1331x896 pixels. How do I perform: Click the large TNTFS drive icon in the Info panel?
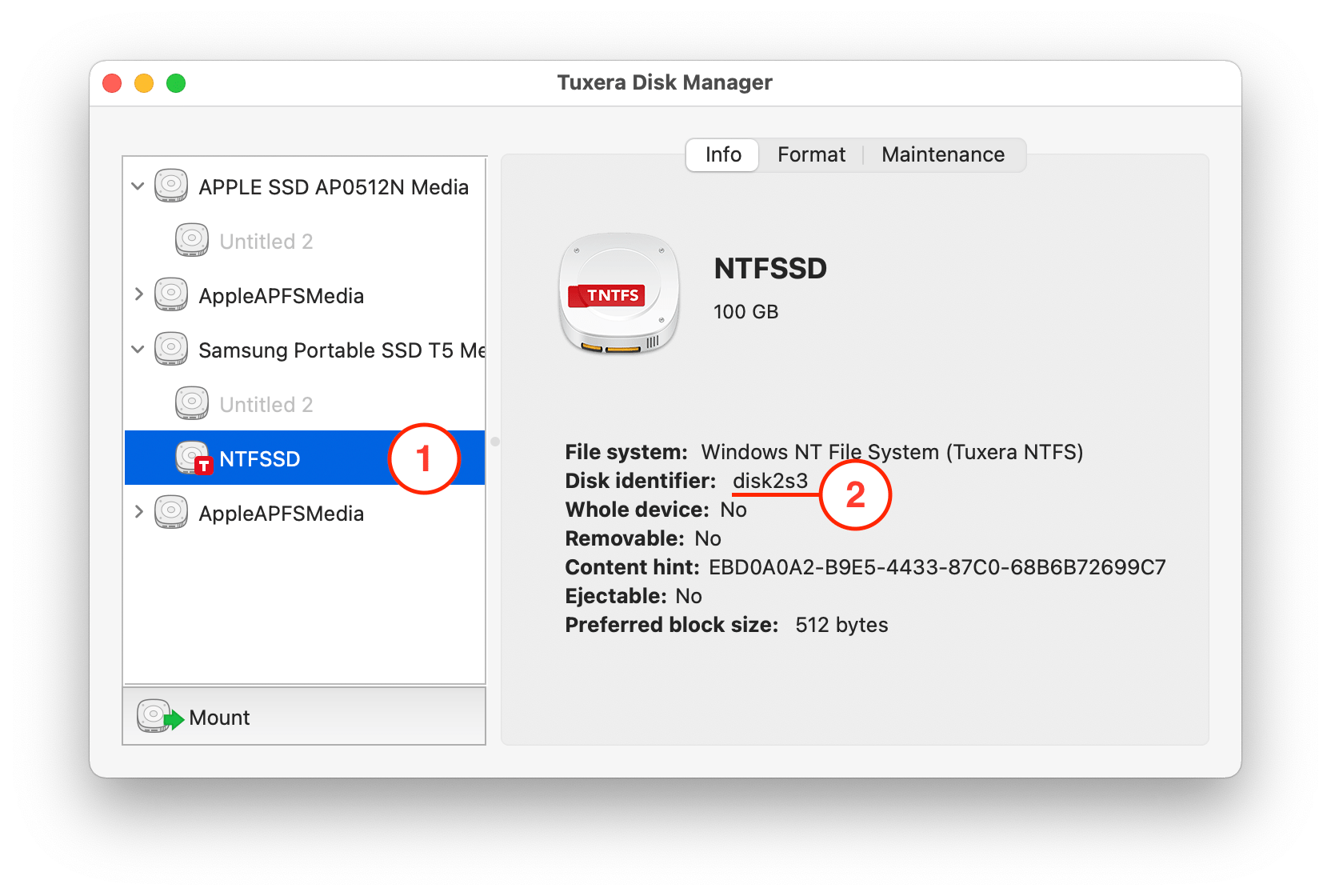click(x=619, y=293)
